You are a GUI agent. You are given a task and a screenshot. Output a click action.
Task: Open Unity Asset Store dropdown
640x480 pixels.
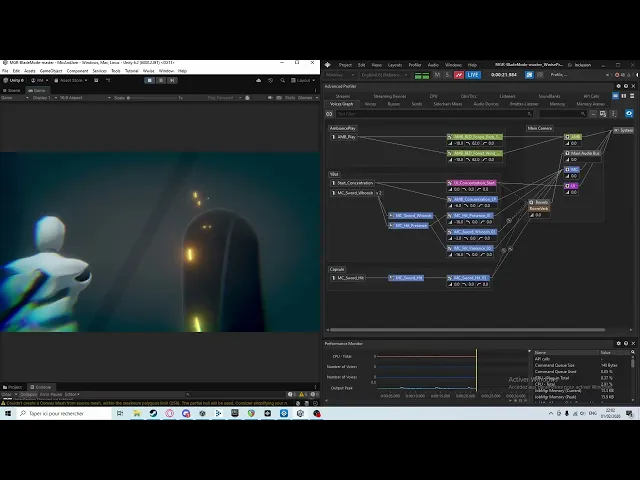(71, 80)
